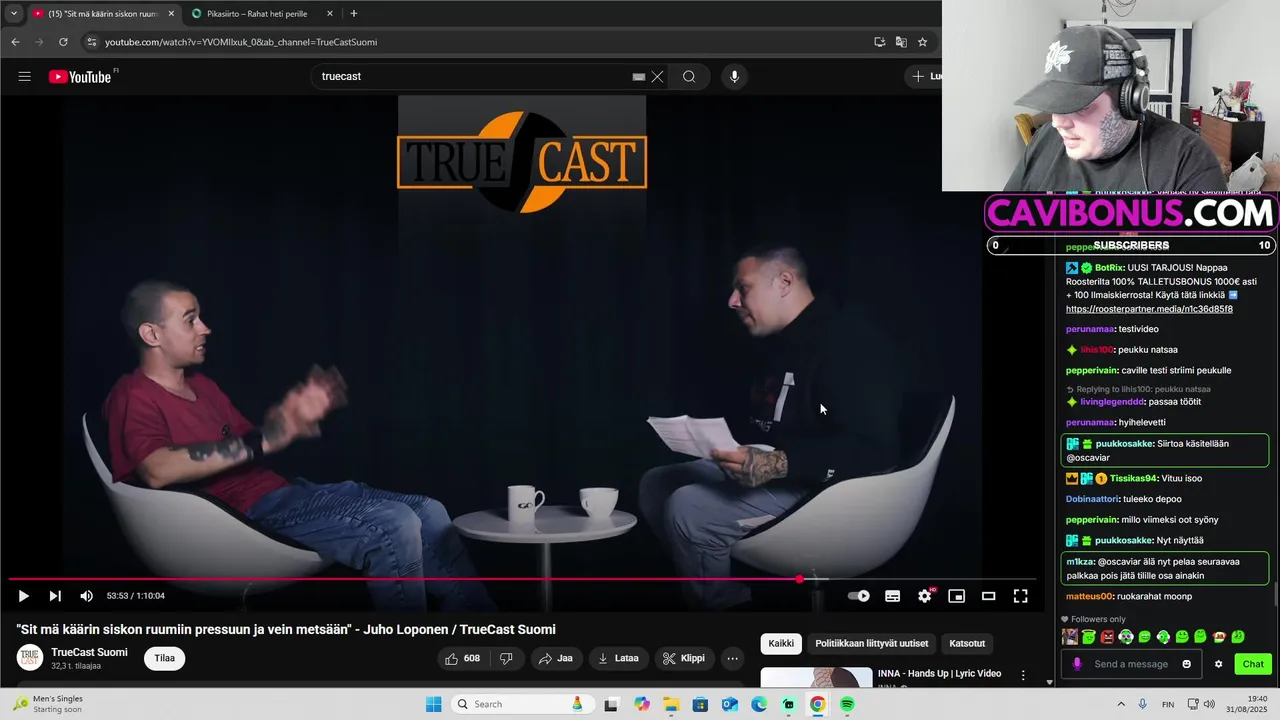
Task: Go to the YouTube home logo
Action: [80, 77]
